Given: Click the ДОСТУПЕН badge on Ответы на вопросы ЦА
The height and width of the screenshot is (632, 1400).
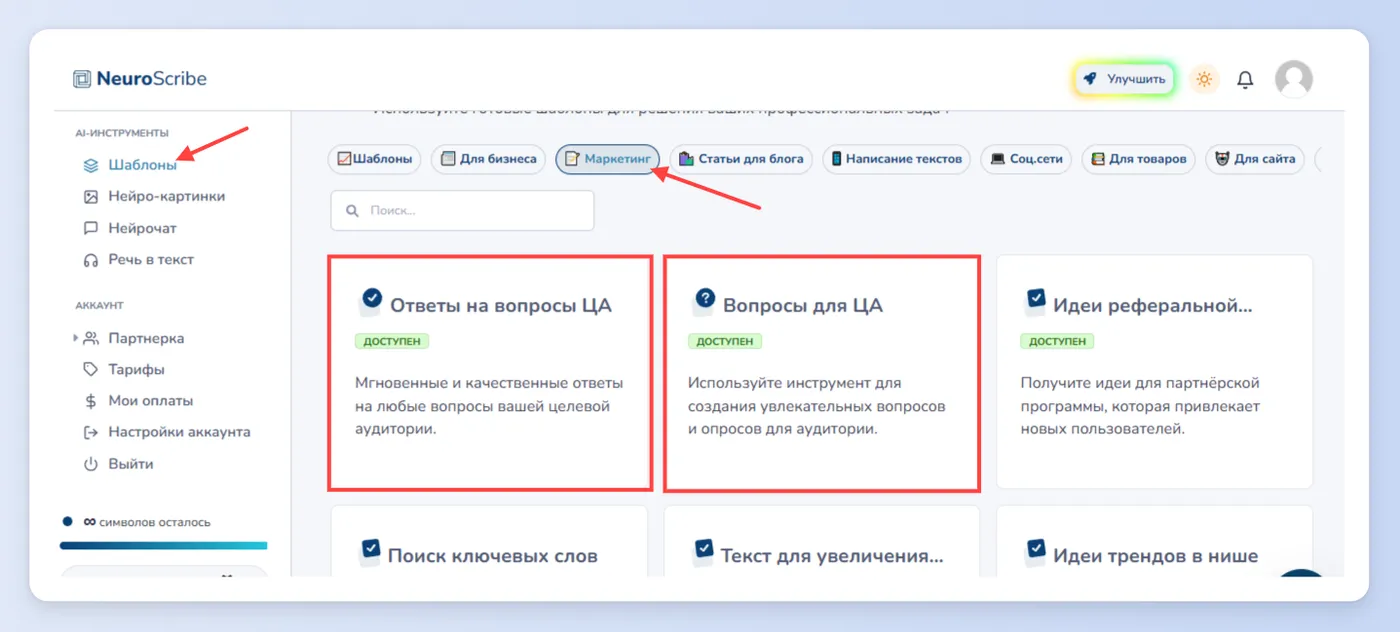Looking at the screenshot, I should click(392, 341).
